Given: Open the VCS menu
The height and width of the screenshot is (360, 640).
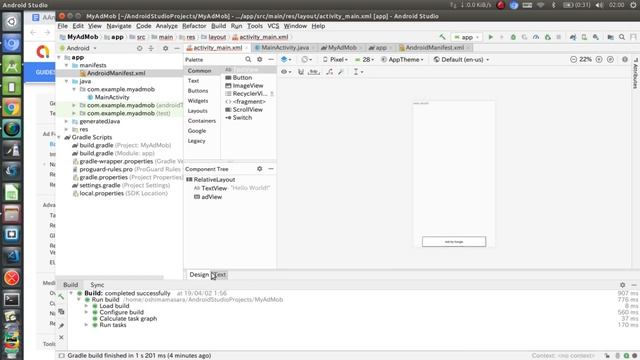Looking at the screenshot, I should click(x=273, y=26).
